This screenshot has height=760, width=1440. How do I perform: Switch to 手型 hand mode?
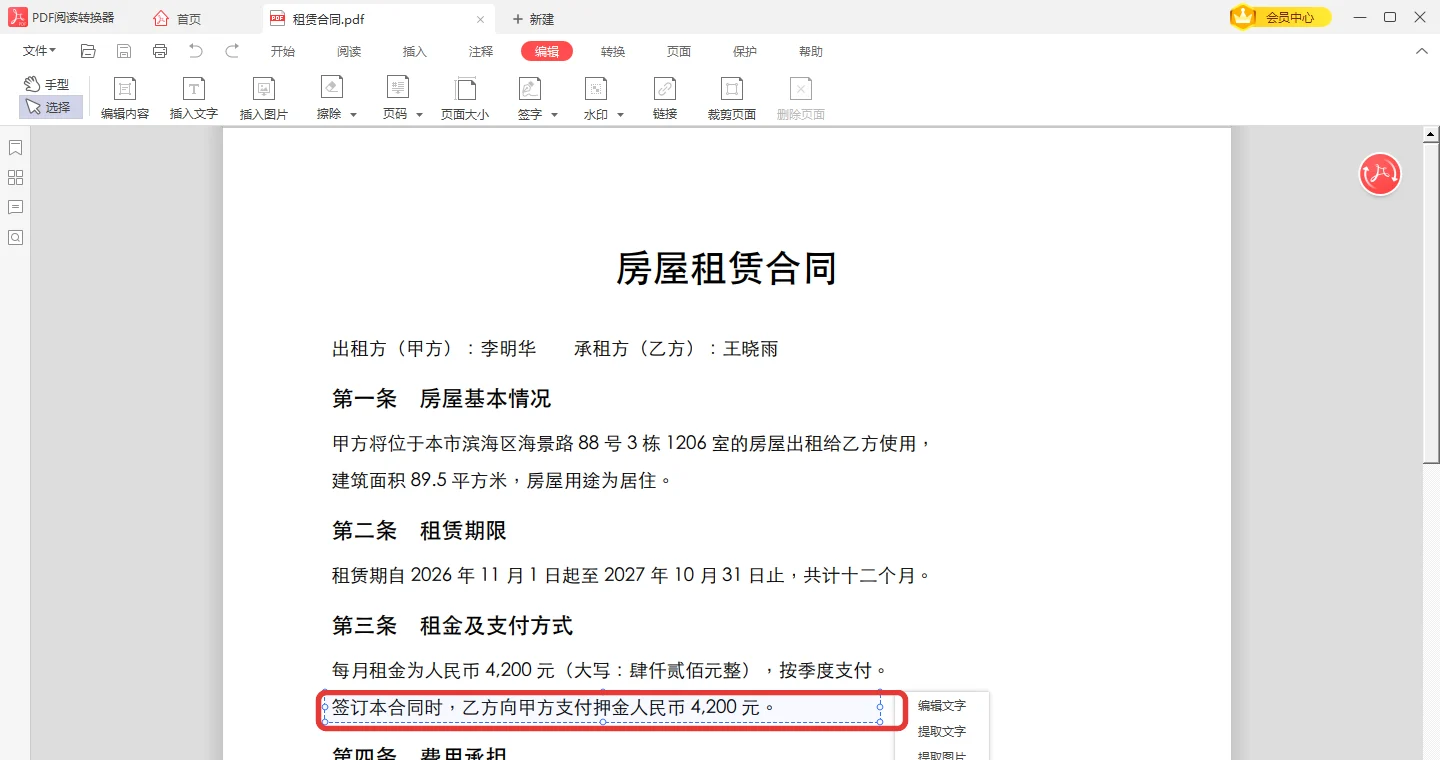tap(47, 85)
